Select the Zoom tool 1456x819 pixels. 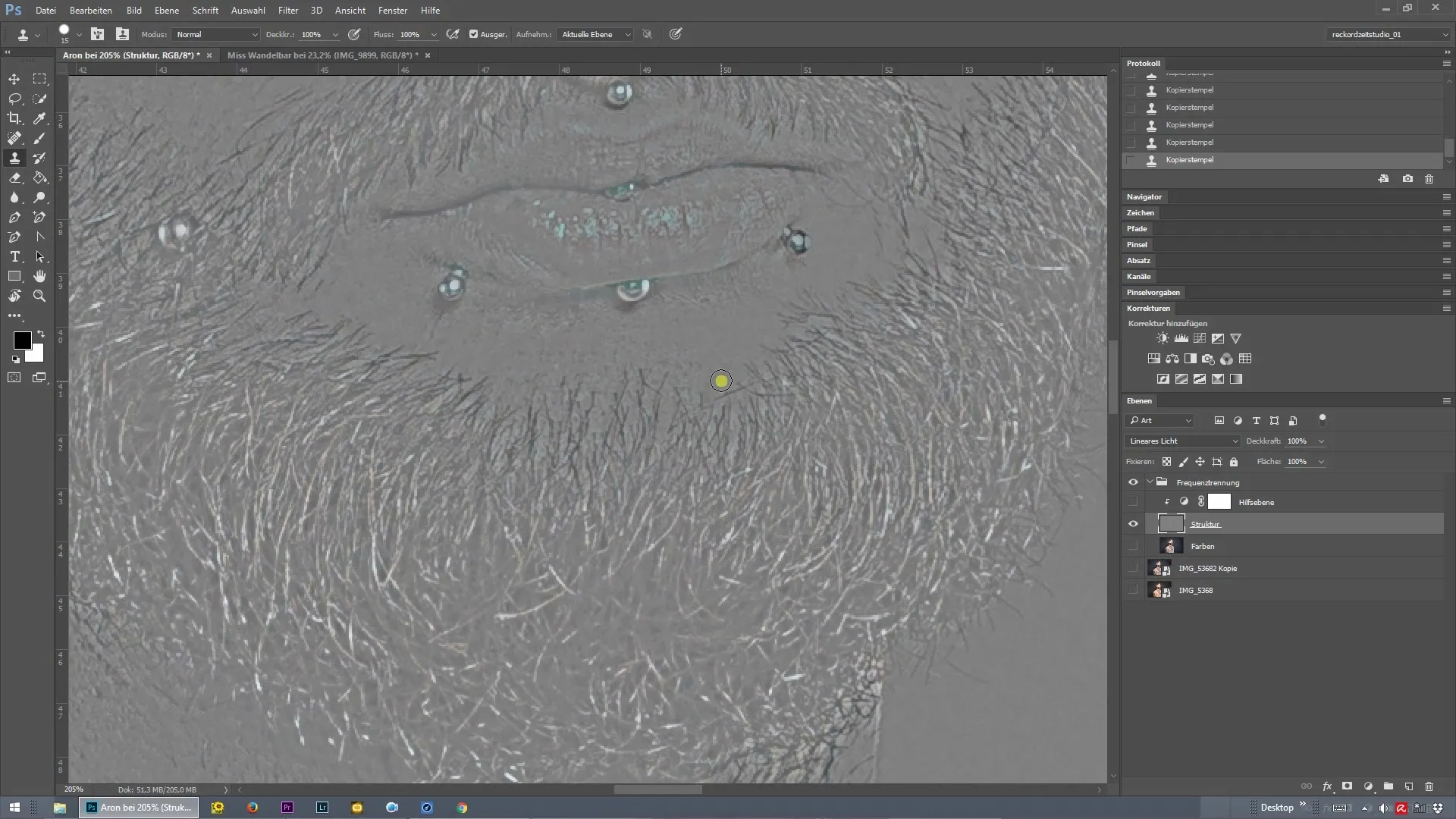tap(39, 296)
